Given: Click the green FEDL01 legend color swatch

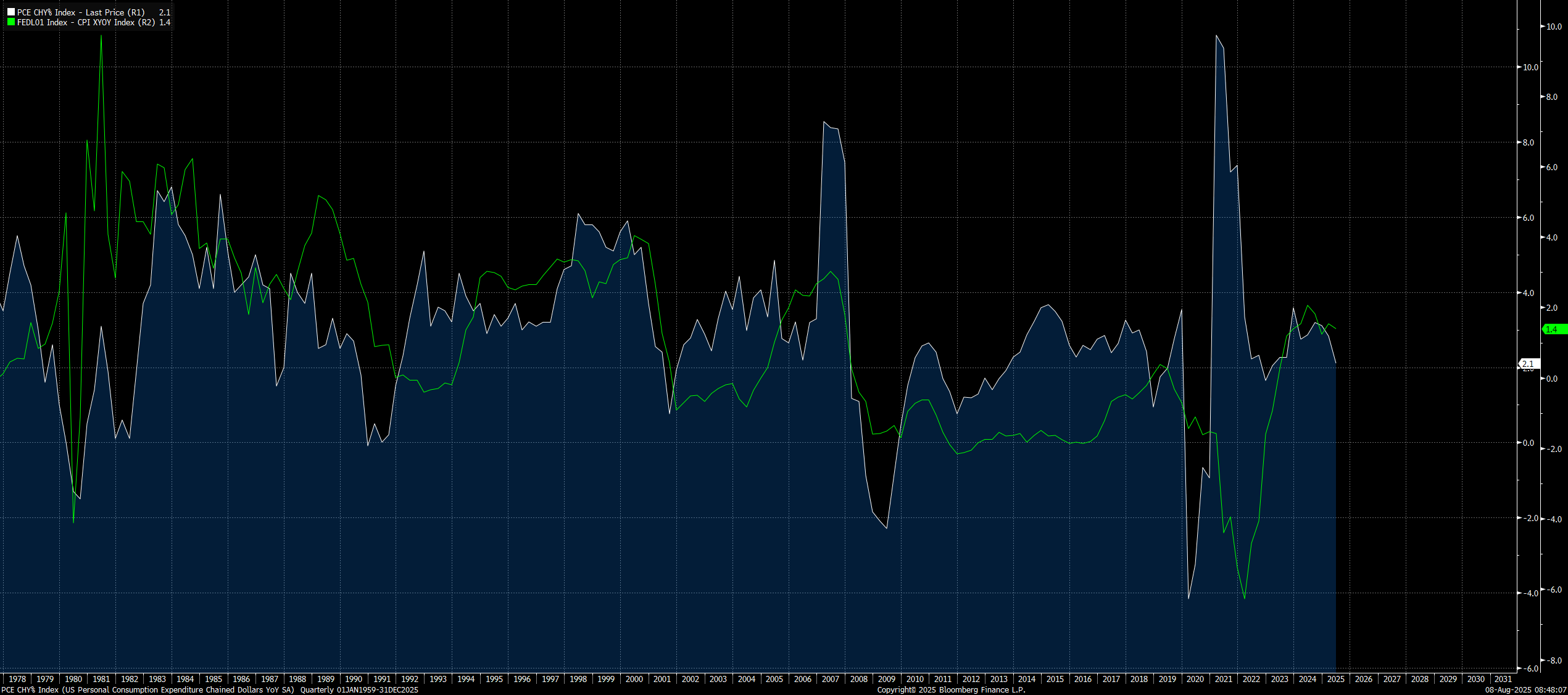Looking at the screenshot, I should (x=11, y=22).
